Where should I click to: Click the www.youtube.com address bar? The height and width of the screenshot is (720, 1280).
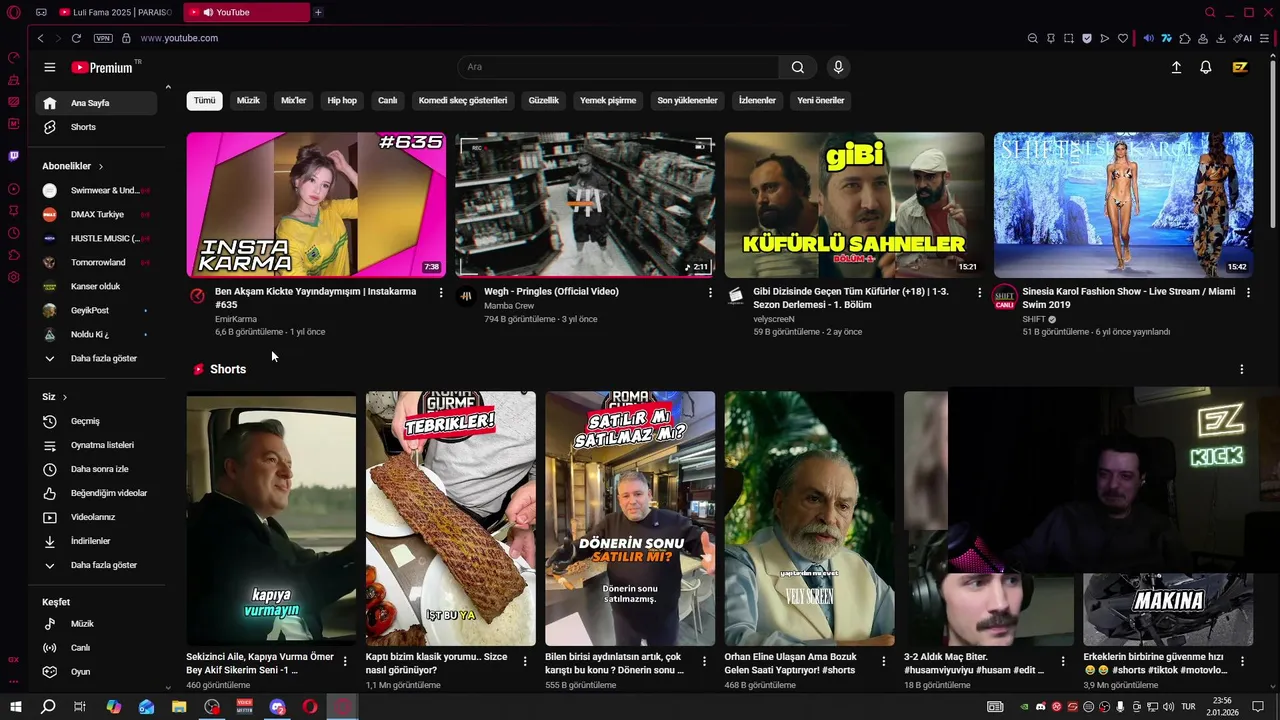[179, 38]
